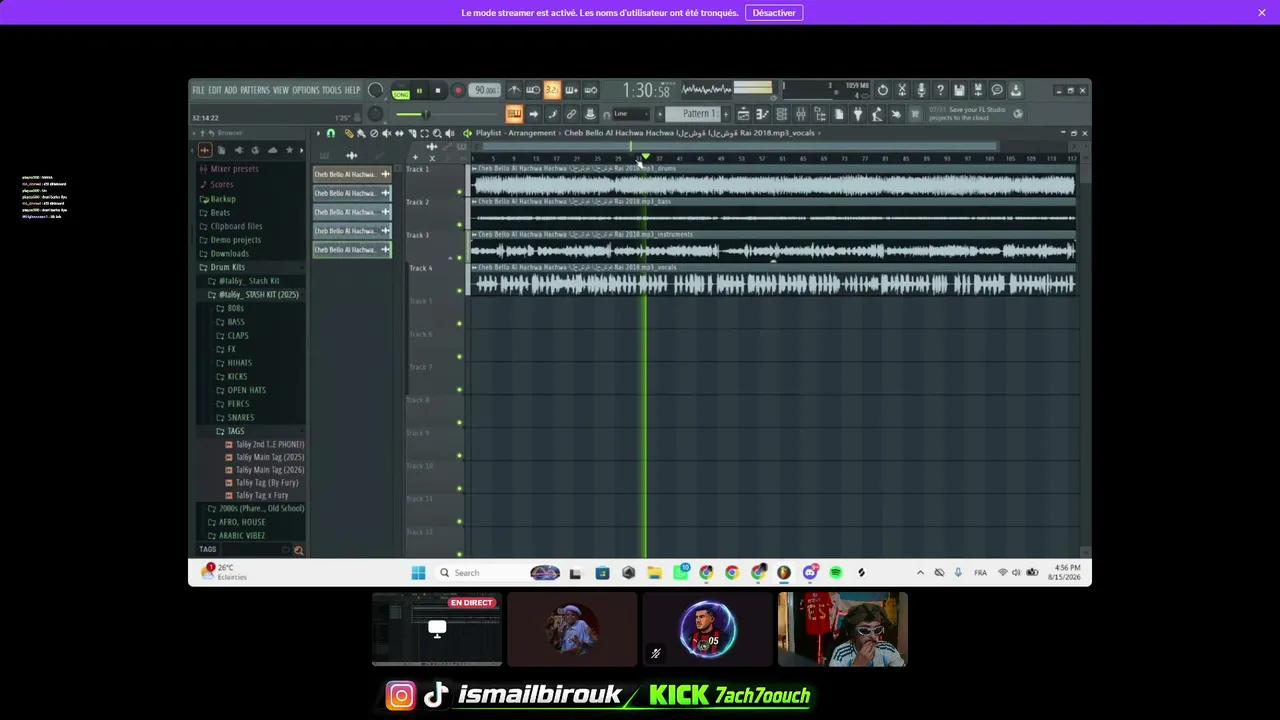
Task: Save the project with the floppy icon
Action: (x=959, y=91)
